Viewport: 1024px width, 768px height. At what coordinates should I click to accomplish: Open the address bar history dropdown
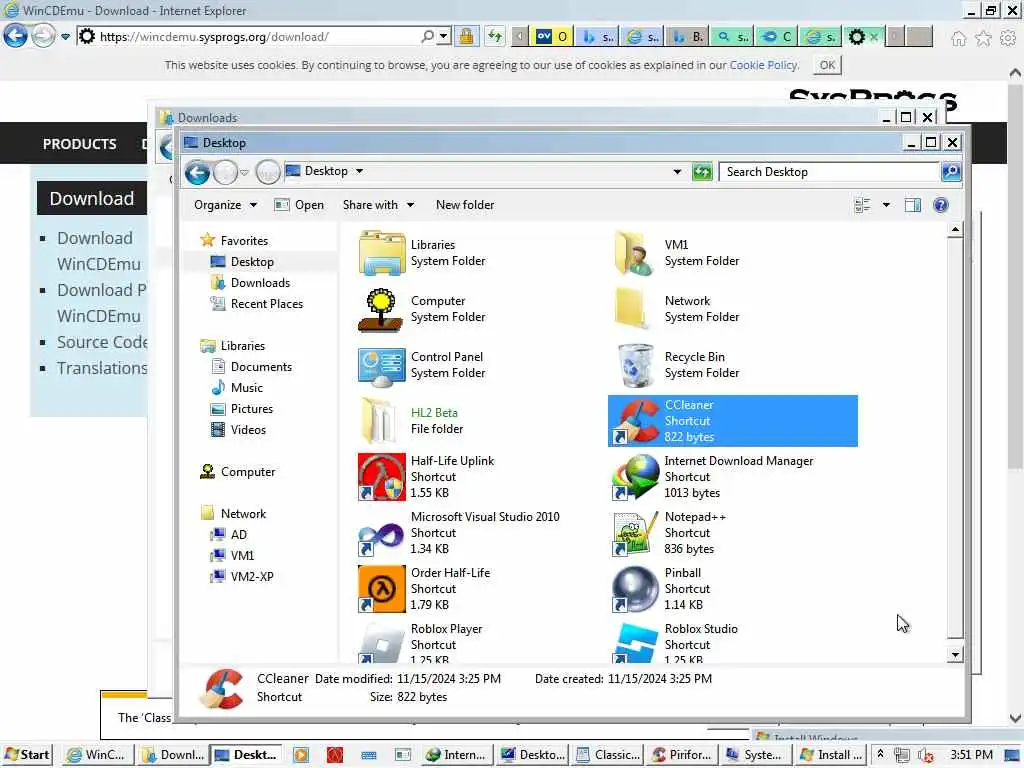coord(677,172)
